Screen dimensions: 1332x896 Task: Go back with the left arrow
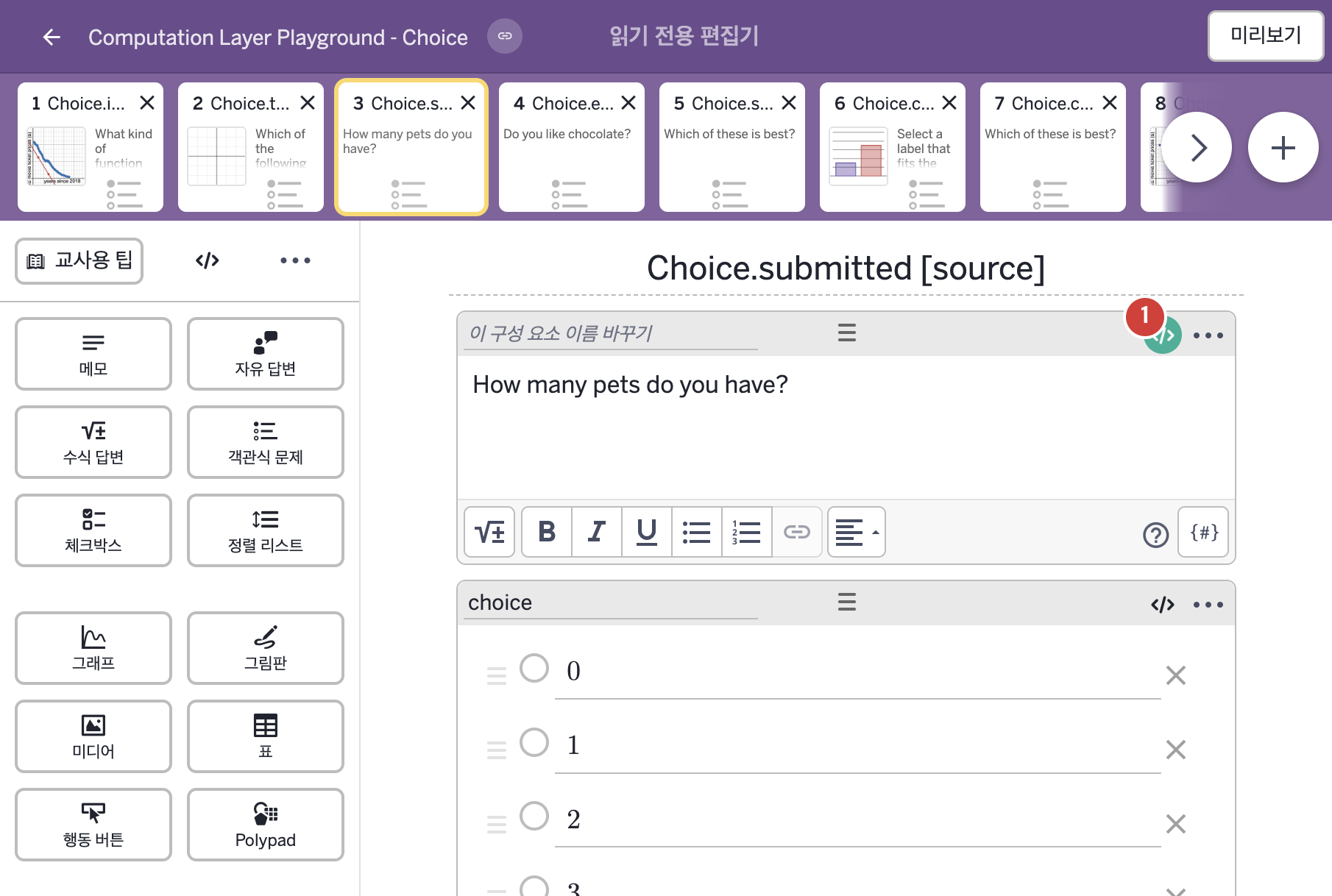pos(51,37)
